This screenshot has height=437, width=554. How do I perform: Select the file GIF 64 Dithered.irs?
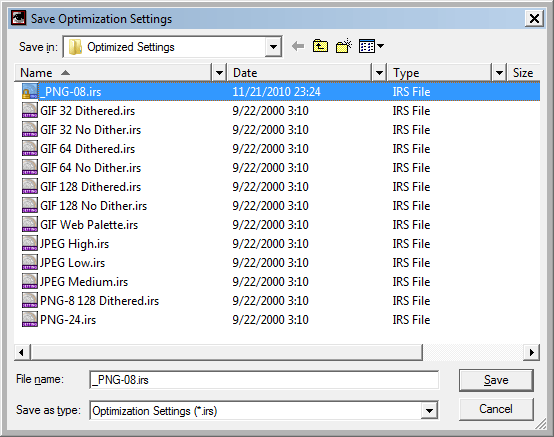pyautogui.click(x=88, y=149)
